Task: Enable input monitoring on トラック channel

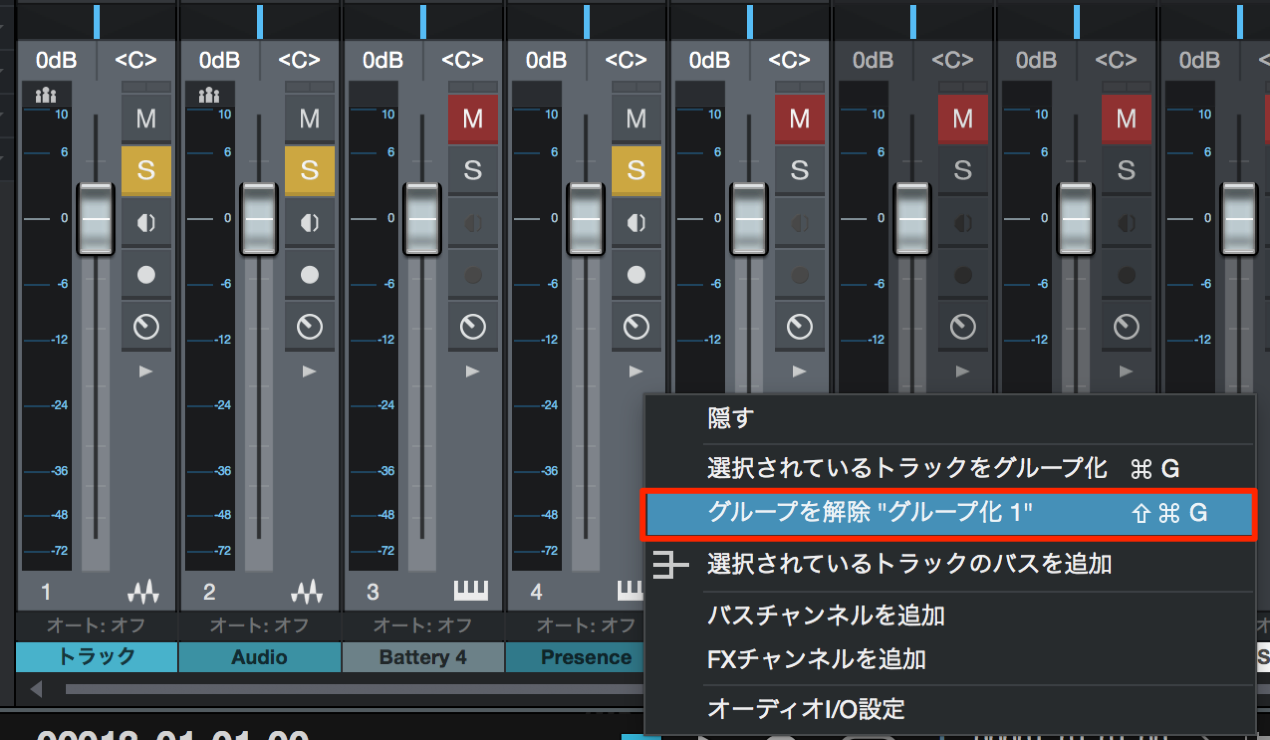Action: [146, 222]
